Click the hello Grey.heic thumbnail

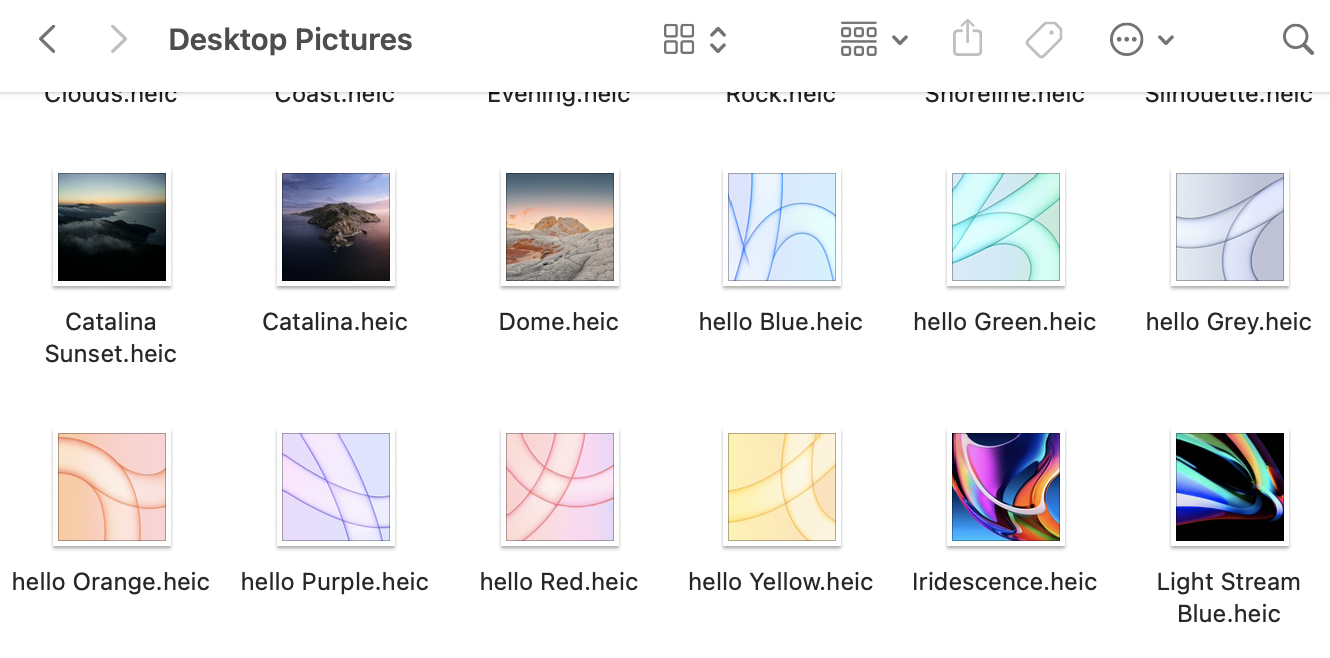[x=1229, y=227]
